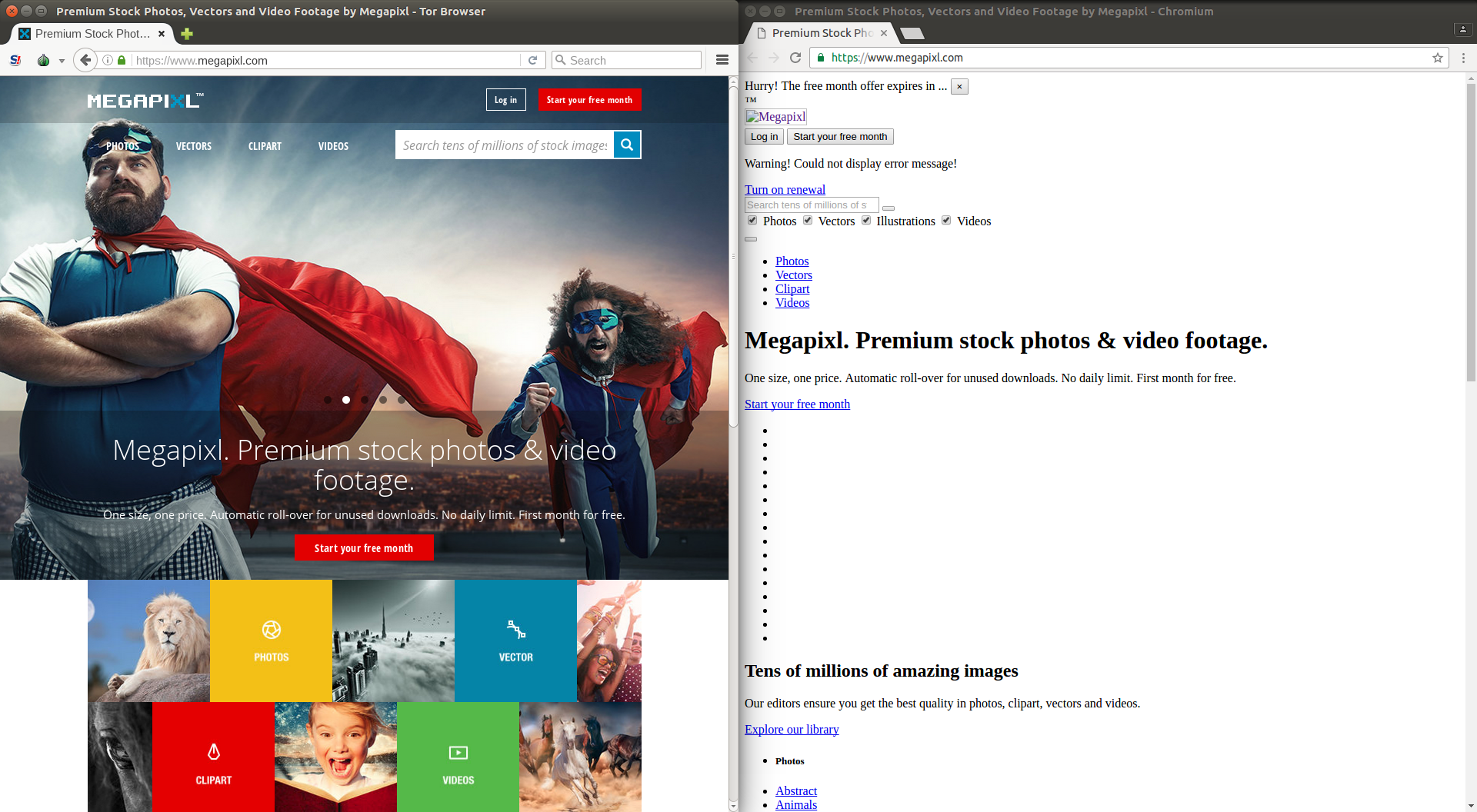
Task: Follow the Explore our library link
Action: [791, 729]
